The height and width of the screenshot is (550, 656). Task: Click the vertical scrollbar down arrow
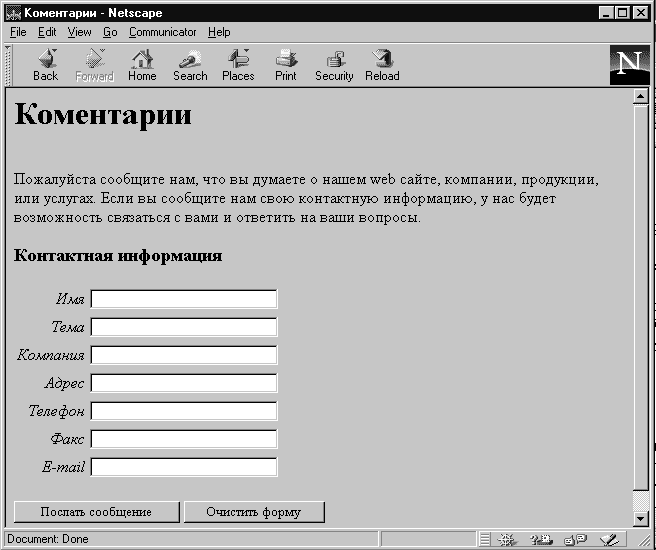[642, 517]
